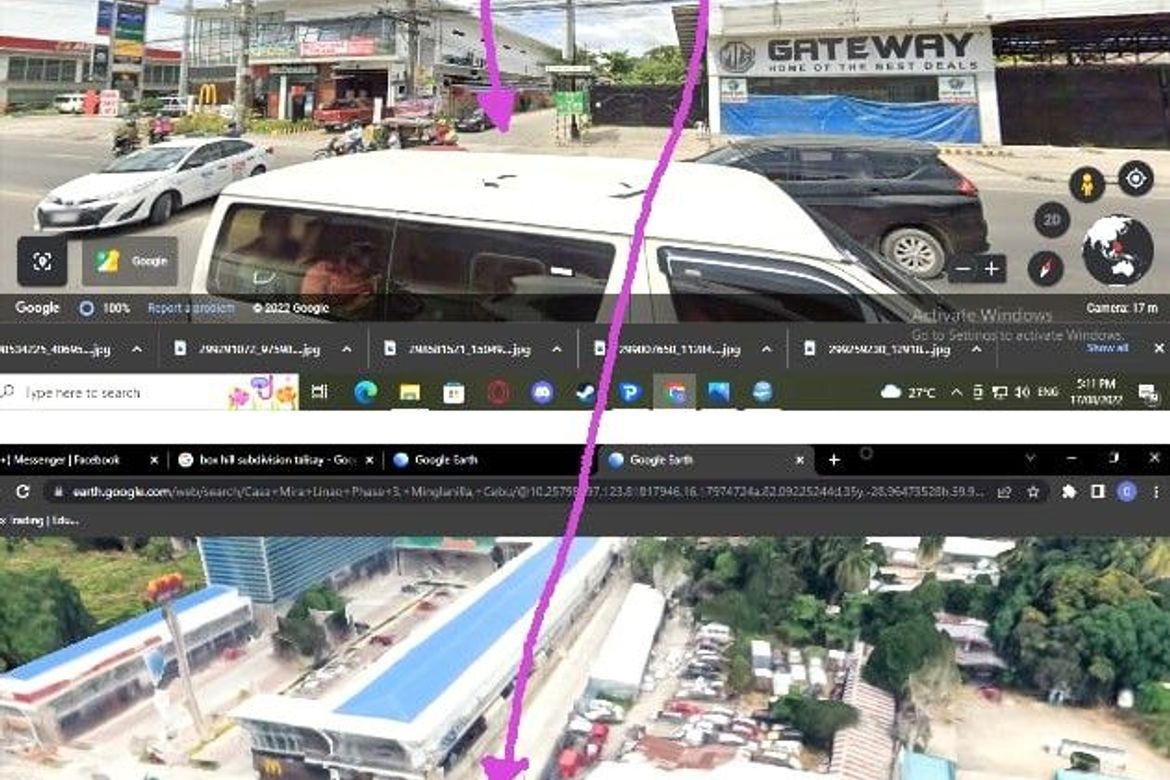Viewport: 1170px width, 780px height.
Task: Click the © 2022 Google attribution
Action: [291, 308]
